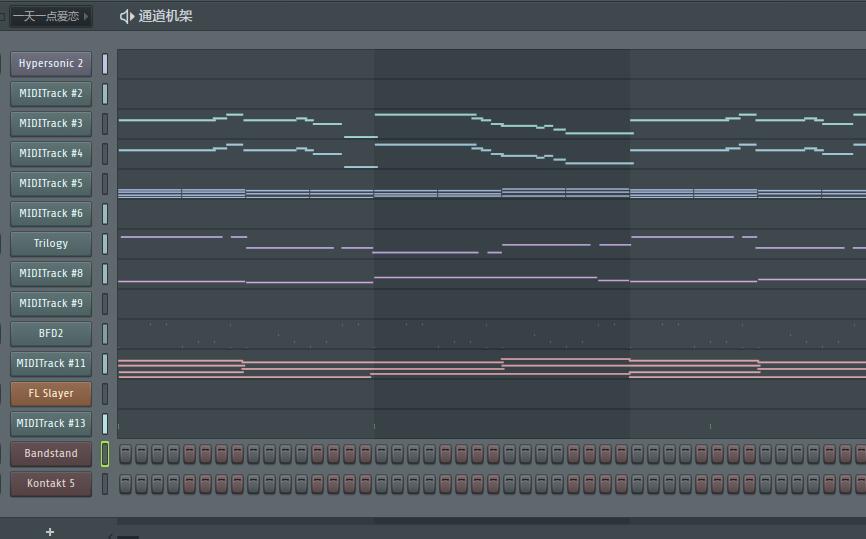Open the BFD2 drum channel

(51, 334)
